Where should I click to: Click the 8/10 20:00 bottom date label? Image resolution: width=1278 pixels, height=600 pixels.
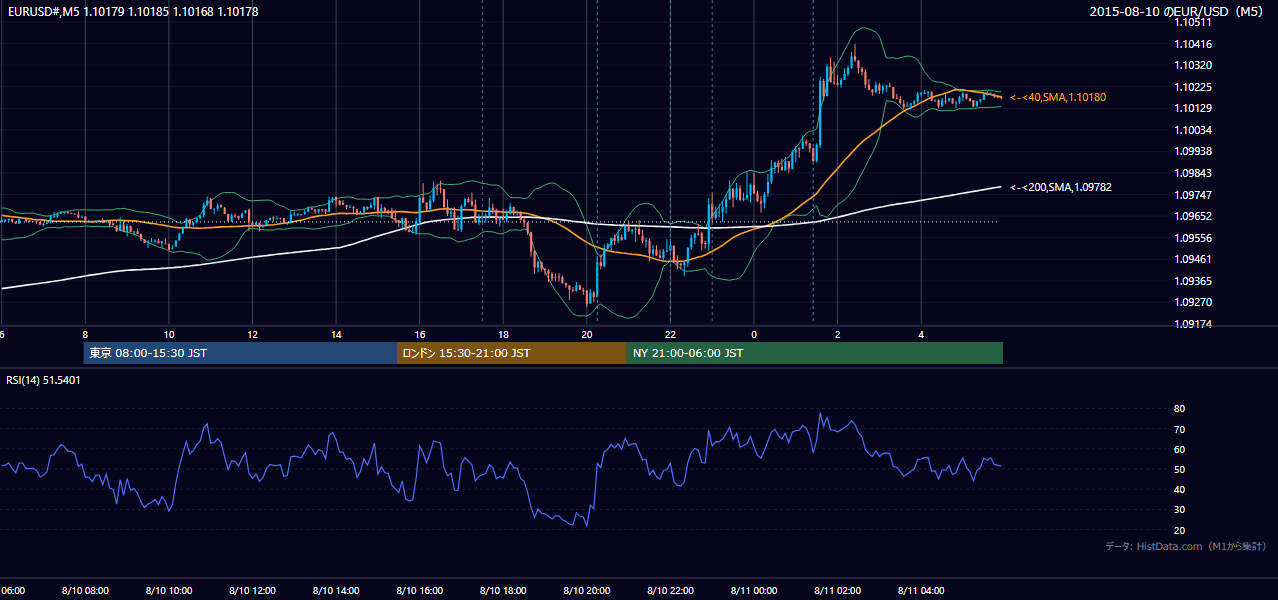coord(587,591)
